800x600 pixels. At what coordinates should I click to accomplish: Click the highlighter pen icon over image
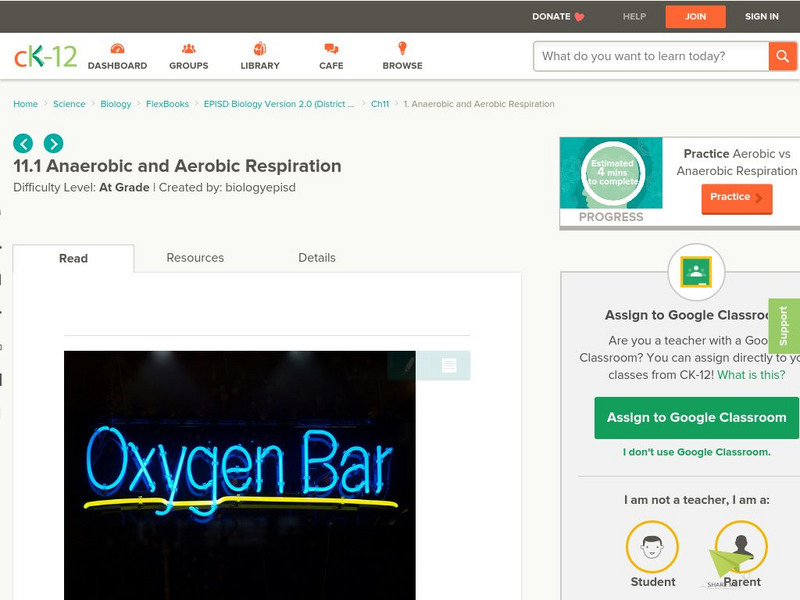pyautogui.click(x=408, y=365)
